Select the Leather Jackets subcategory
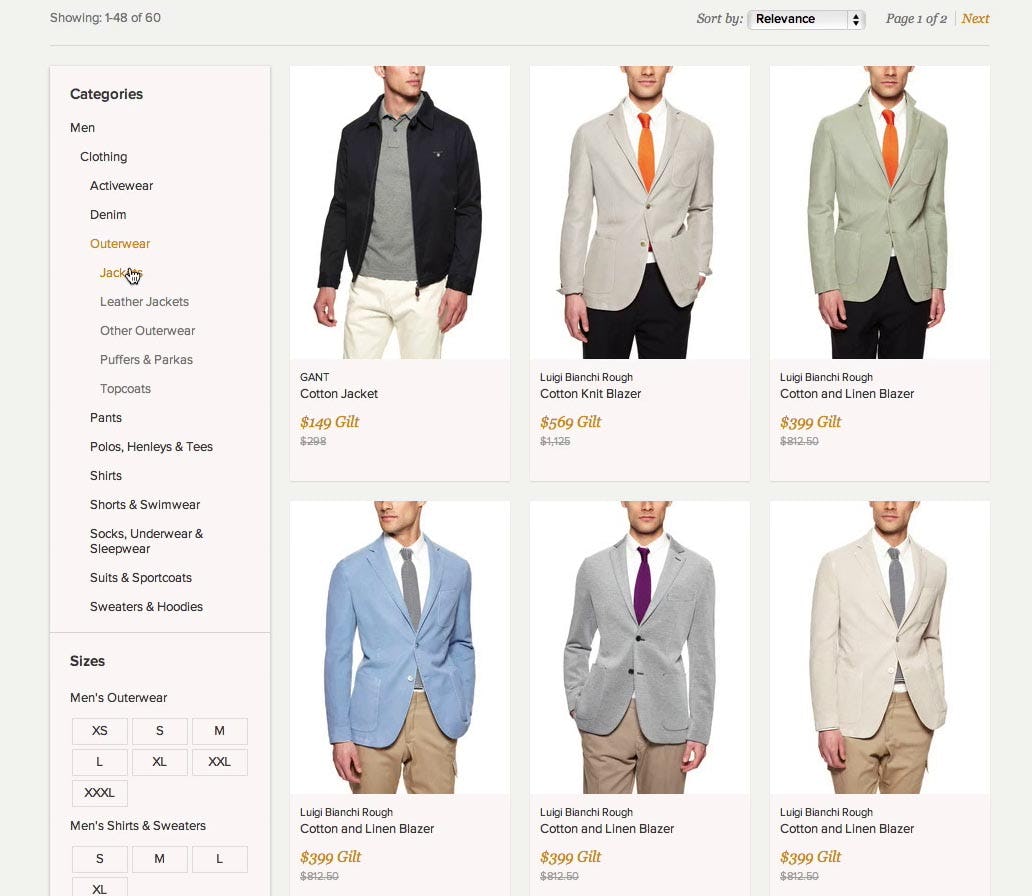 (x=144, y=302)
